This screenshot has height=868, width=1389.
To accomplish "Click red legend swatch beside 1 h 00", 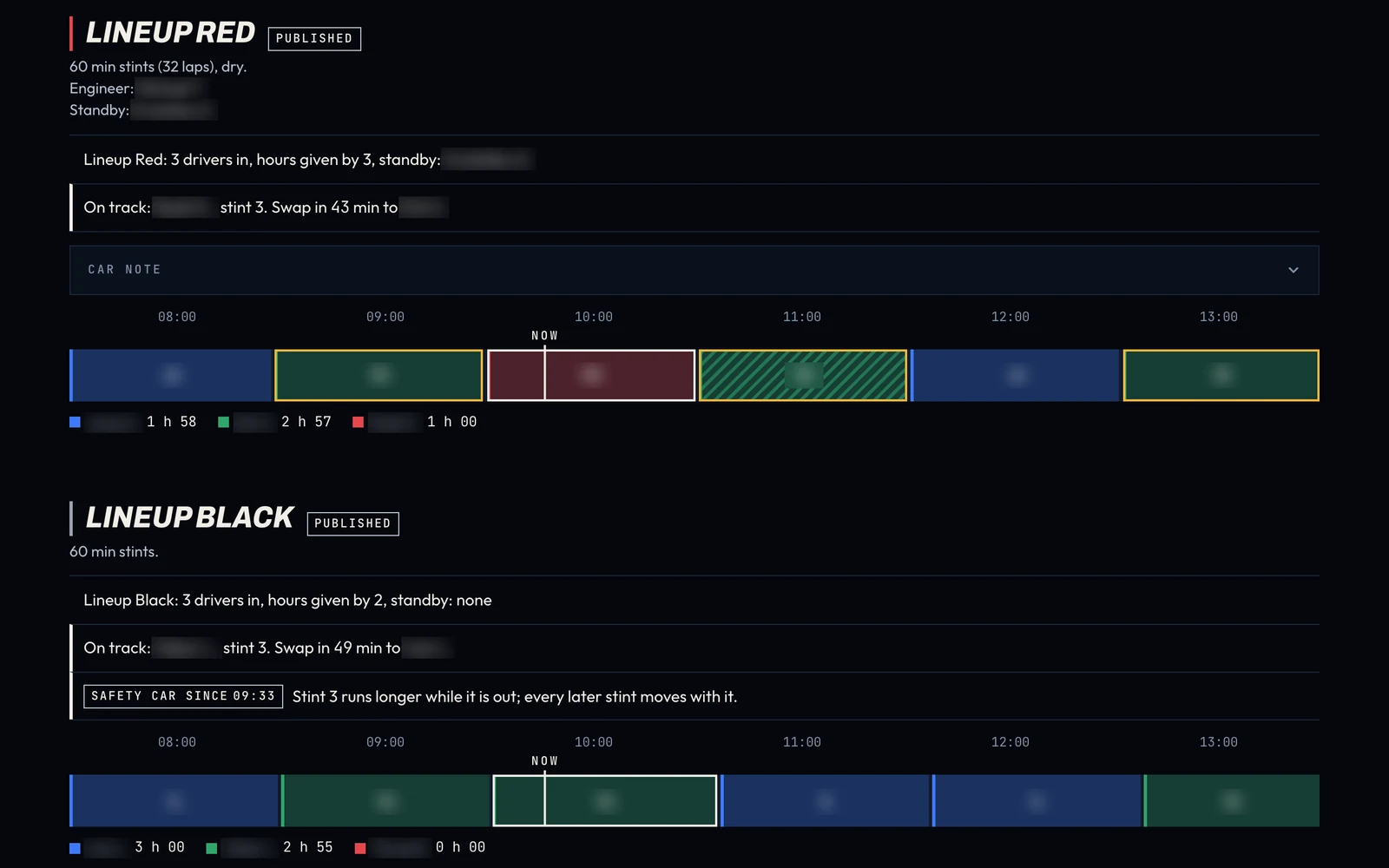I will 358,422.
